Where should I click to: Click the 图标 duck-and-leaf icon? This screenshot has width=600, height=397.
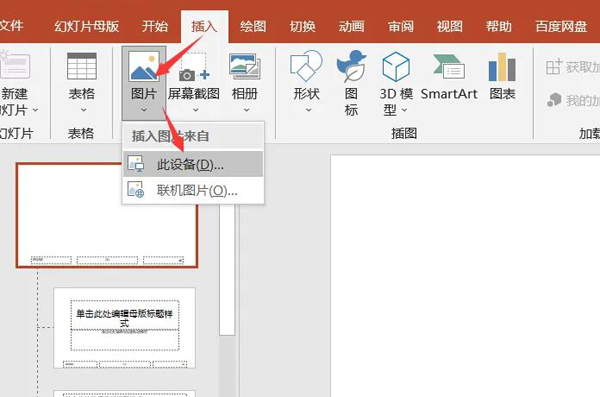coord(351,66)
